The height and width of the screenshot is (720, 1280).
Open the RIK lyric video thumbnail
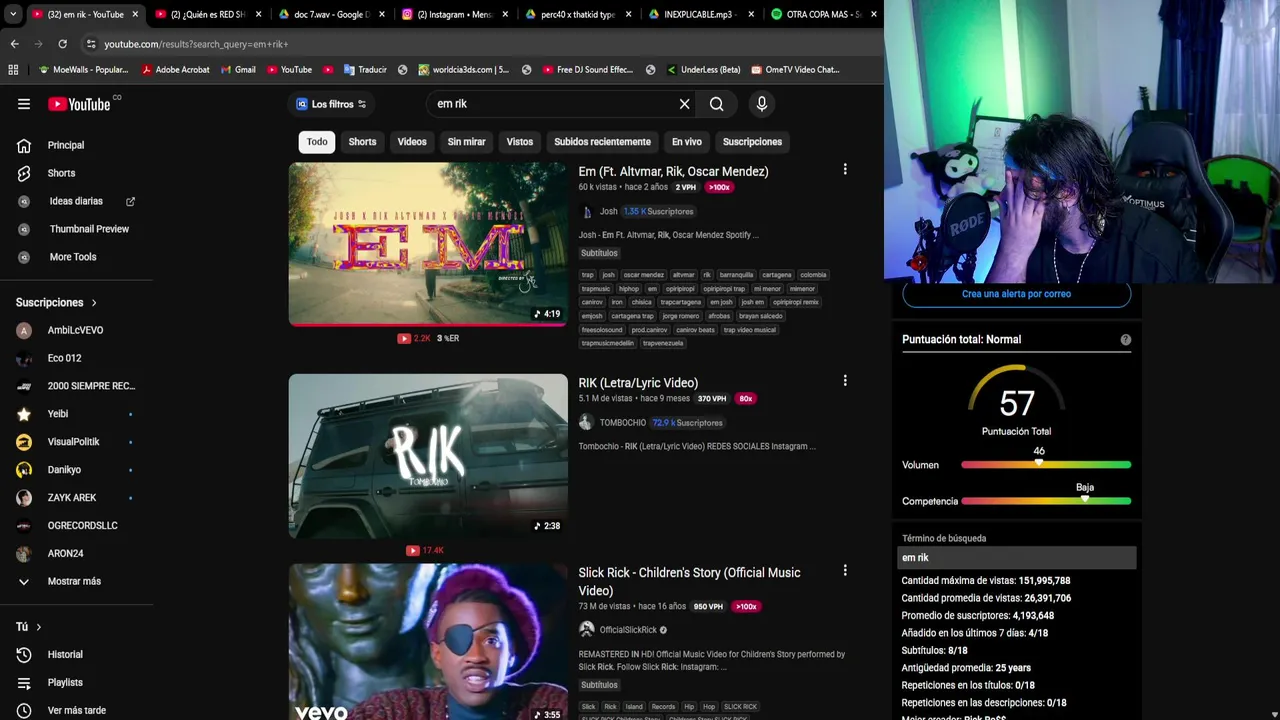pyautogui.click(x=428, y=456)
